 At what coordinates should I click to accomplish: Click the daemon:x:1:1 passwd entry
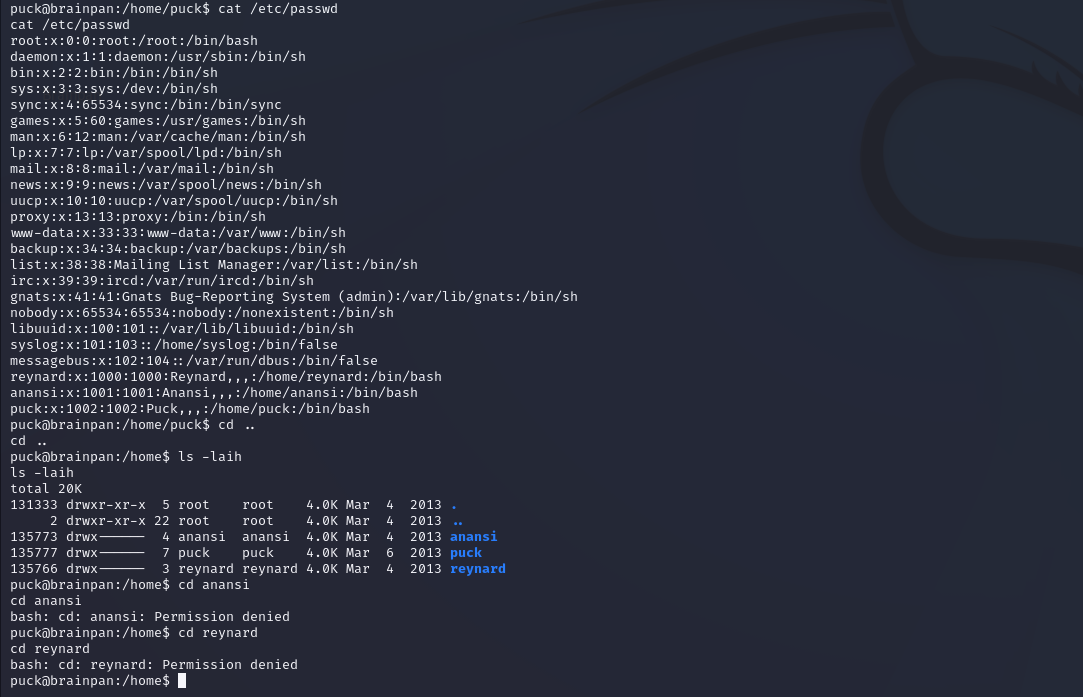[157, 57]
